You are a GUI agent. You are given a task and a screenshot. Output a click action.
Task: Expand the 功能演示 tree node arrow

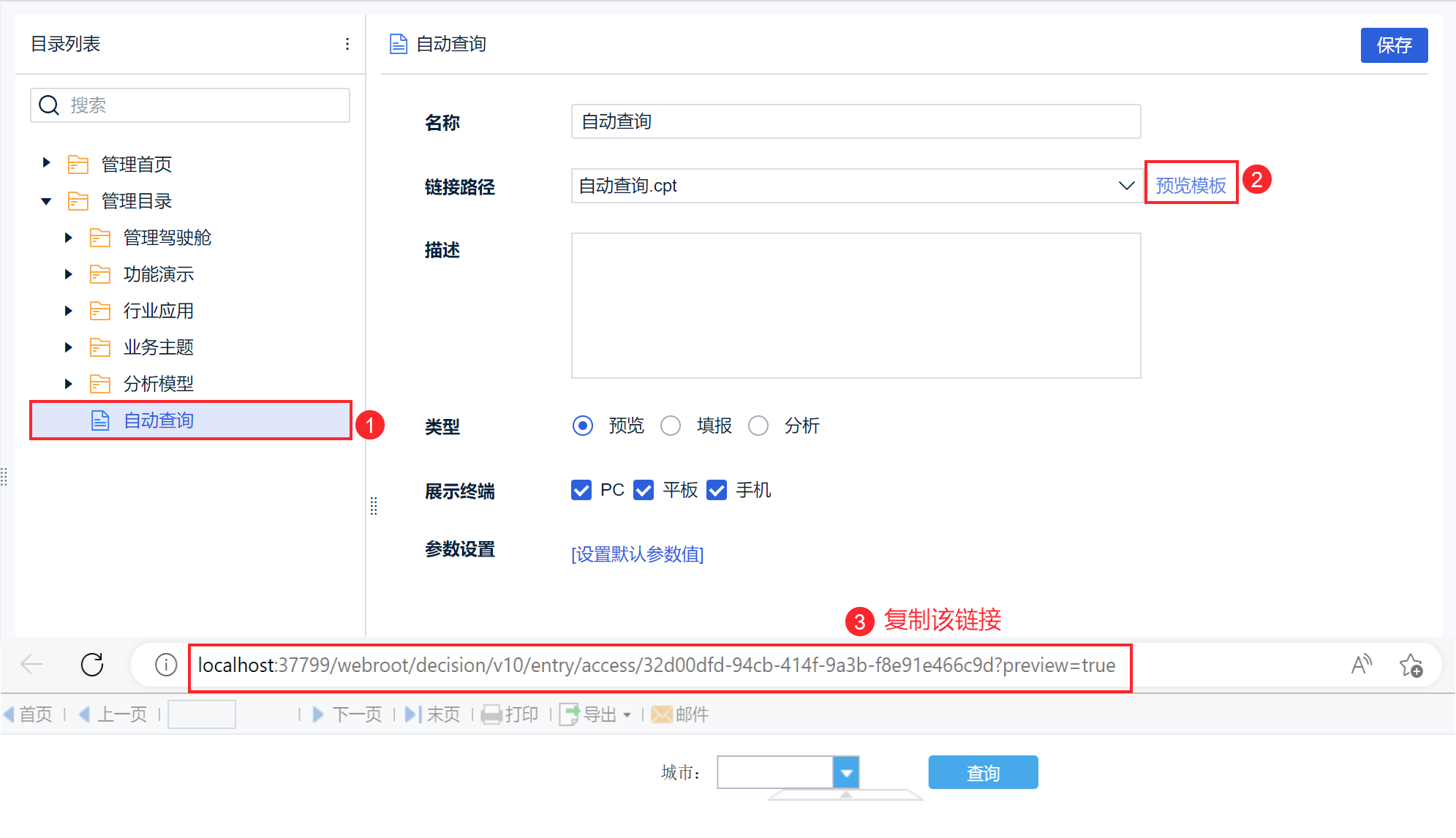68,274
